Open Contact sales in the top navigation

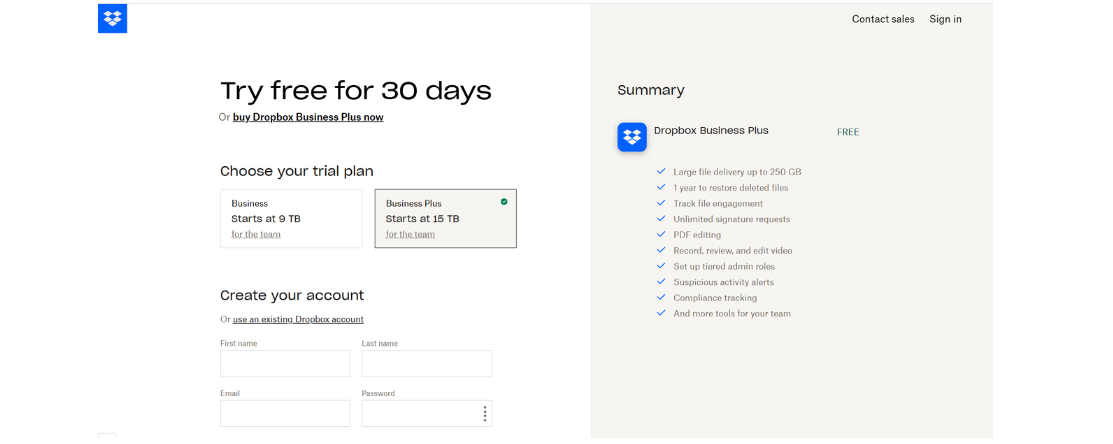[x=883, y=19]
